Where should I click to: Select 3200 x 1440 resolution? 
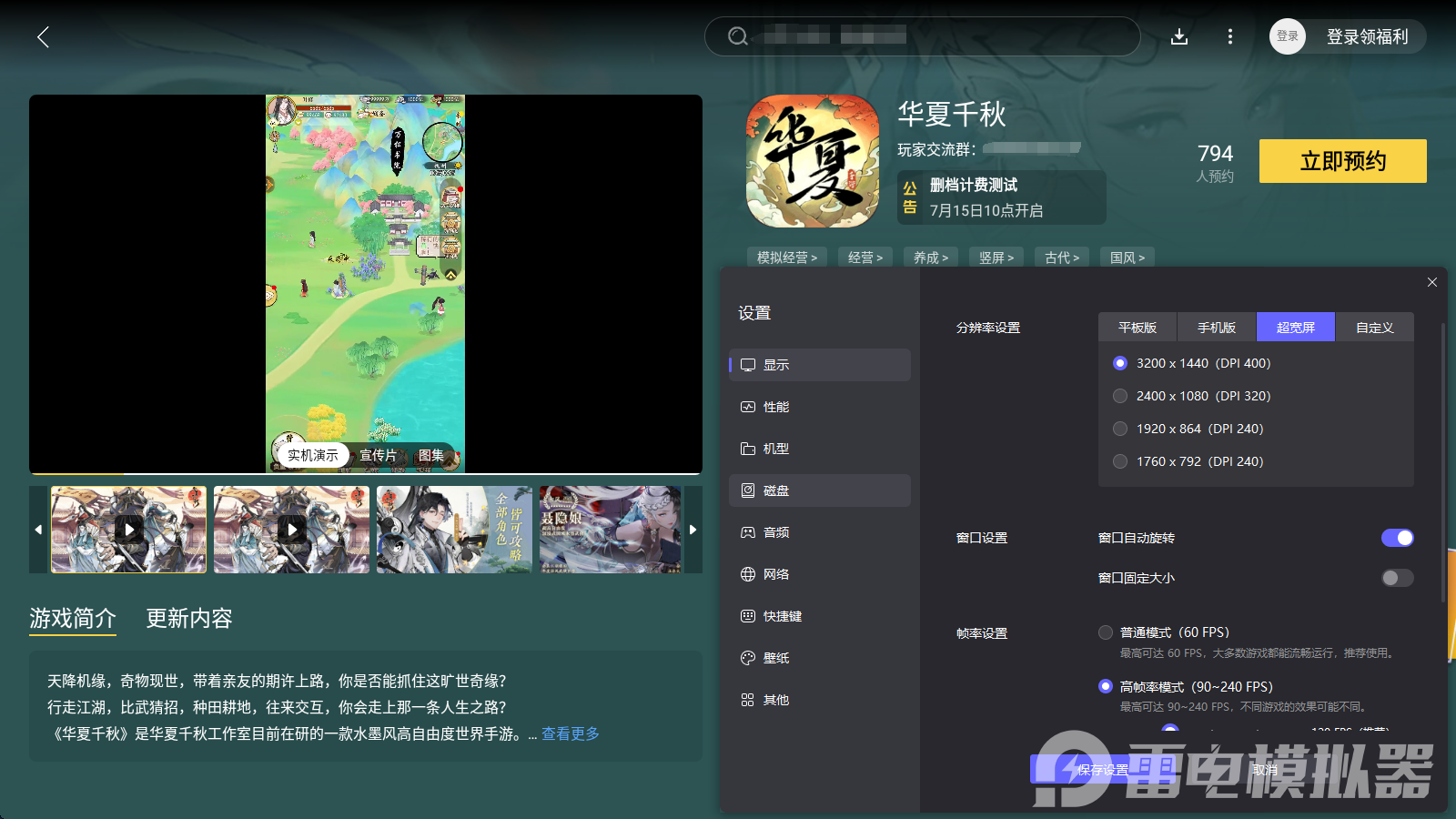point(1120,363)
